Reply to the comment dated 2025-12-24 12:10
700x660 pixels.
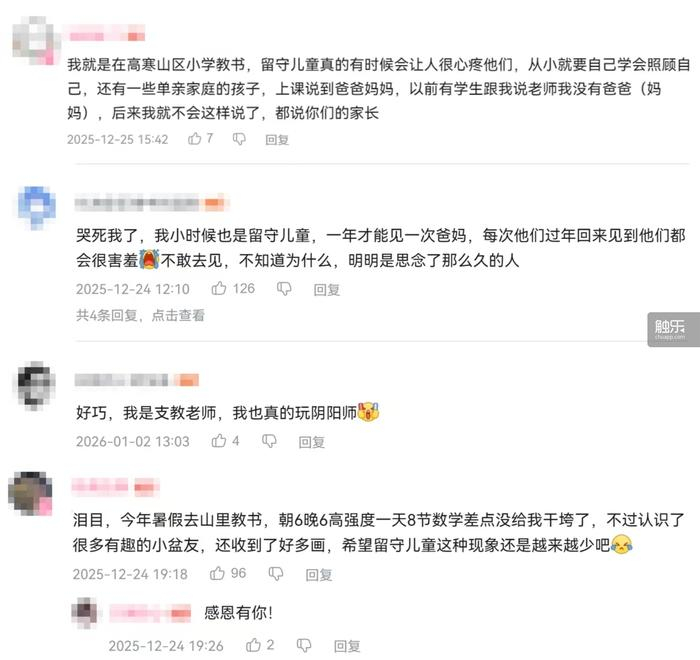(327, 290)
